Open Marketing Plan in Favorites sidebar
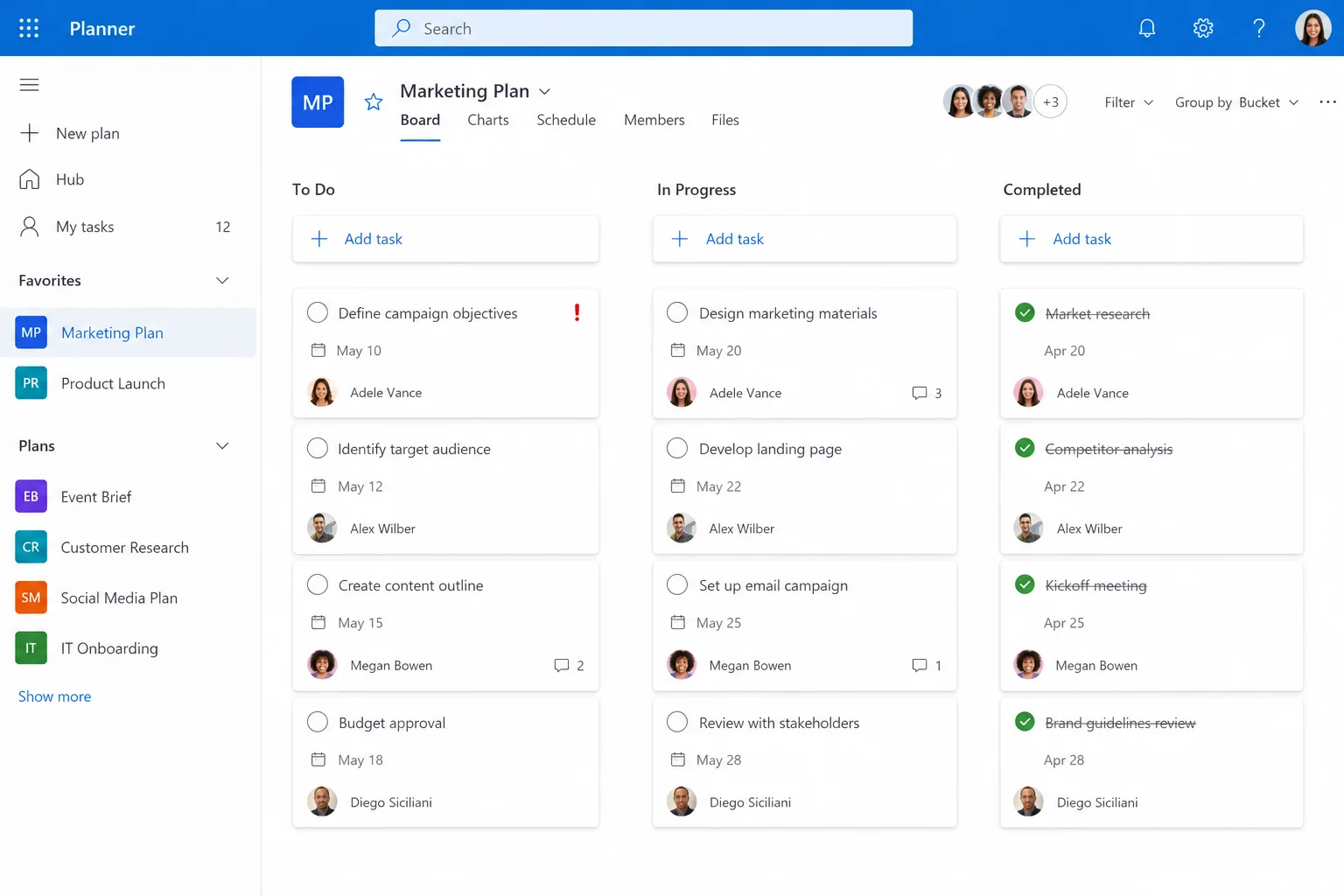1344x896 pixels. click(x=129, y=332)
